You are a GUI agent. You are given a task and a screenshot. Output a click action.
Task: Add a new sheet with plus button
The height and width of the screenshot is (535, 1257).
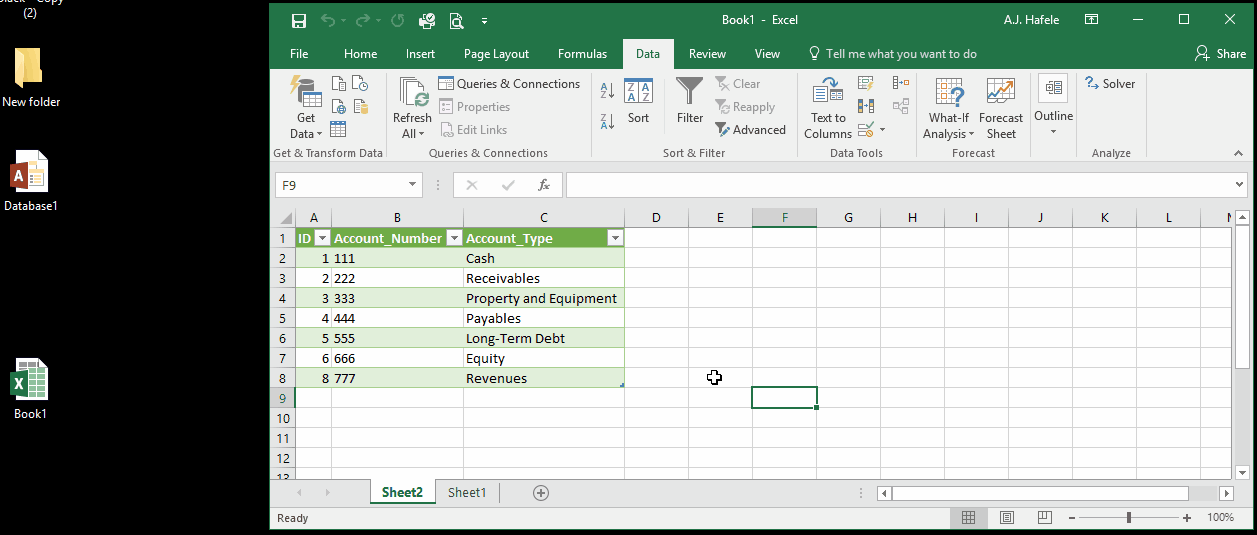541,492
